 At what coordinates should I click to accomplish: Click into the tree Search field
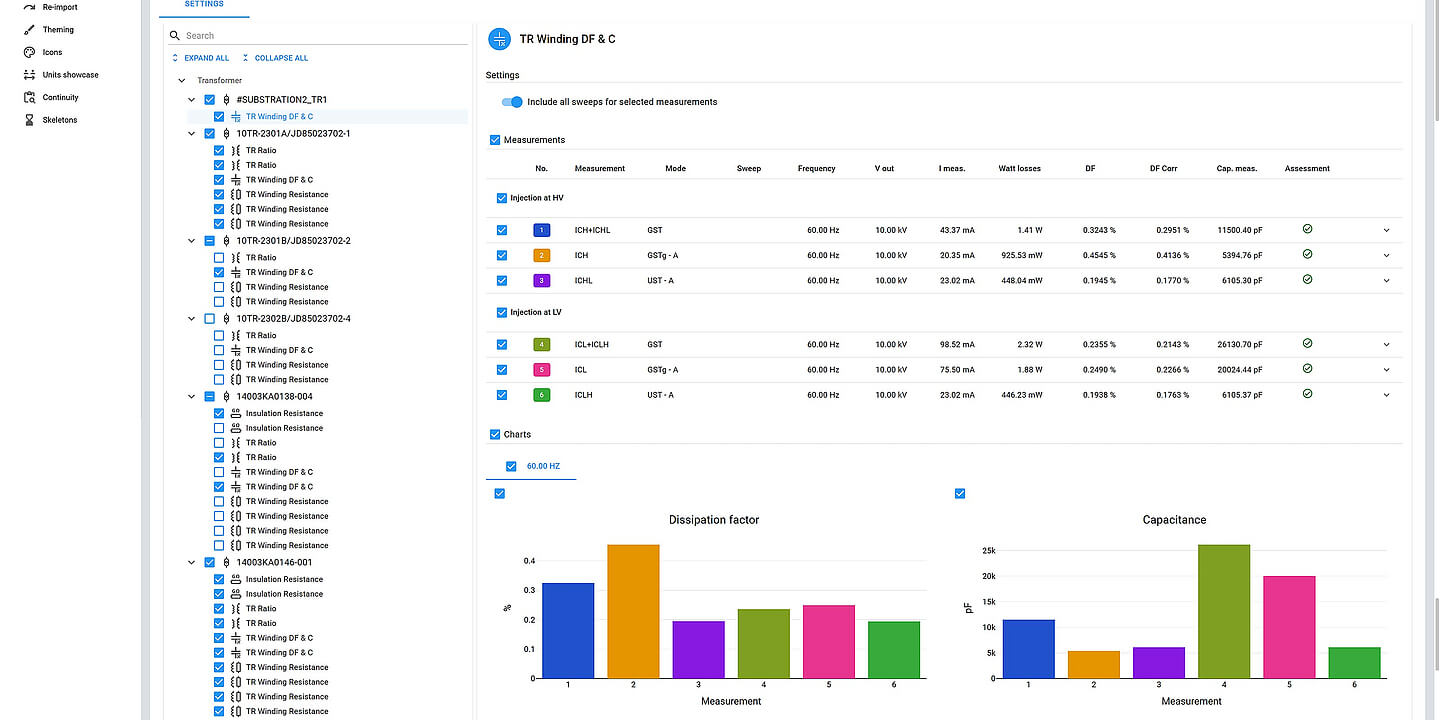pyautogui.click(x=320, y=36)
